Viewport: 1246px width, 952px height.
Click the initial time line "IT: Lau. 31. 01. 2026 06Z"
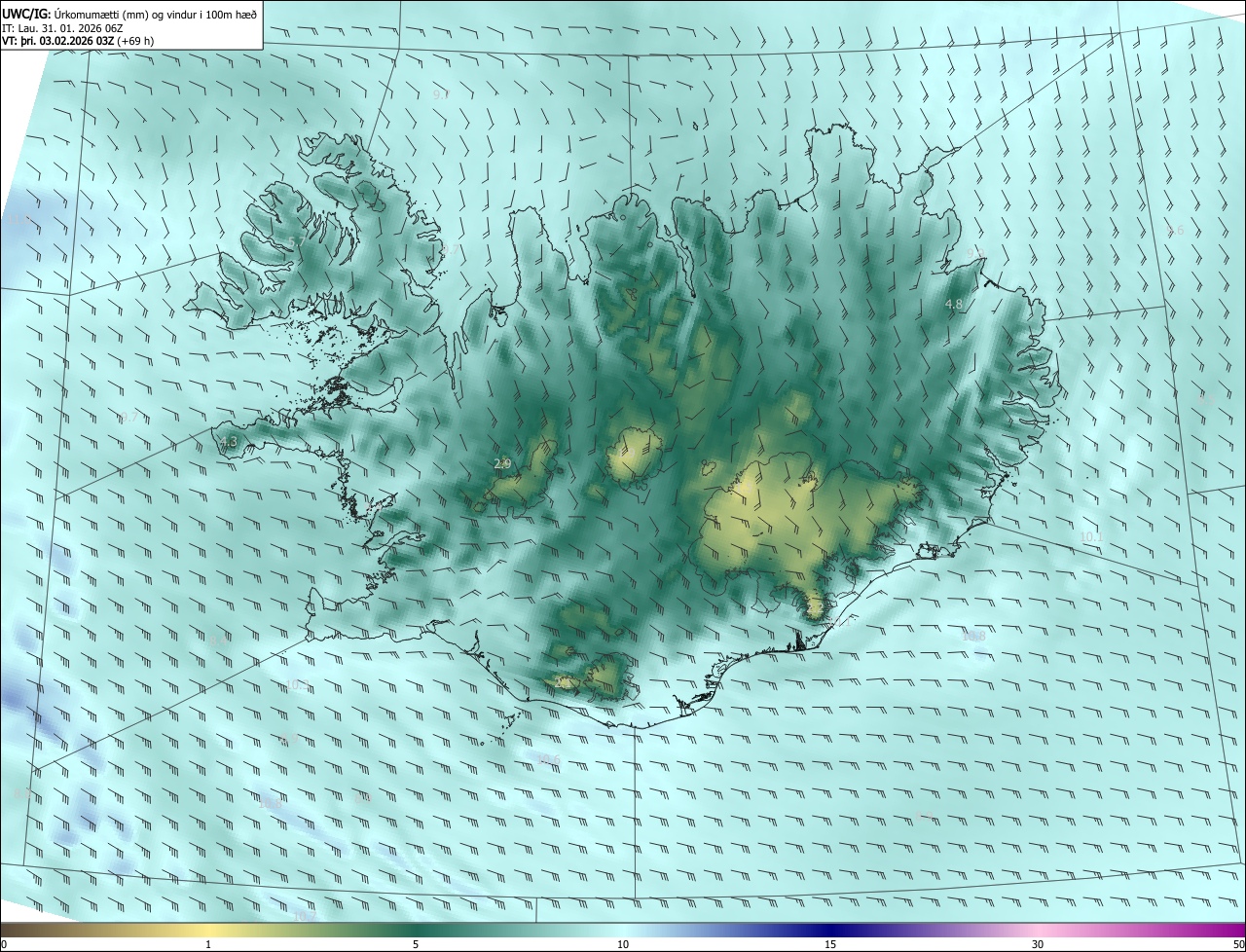tap(61, 27)
